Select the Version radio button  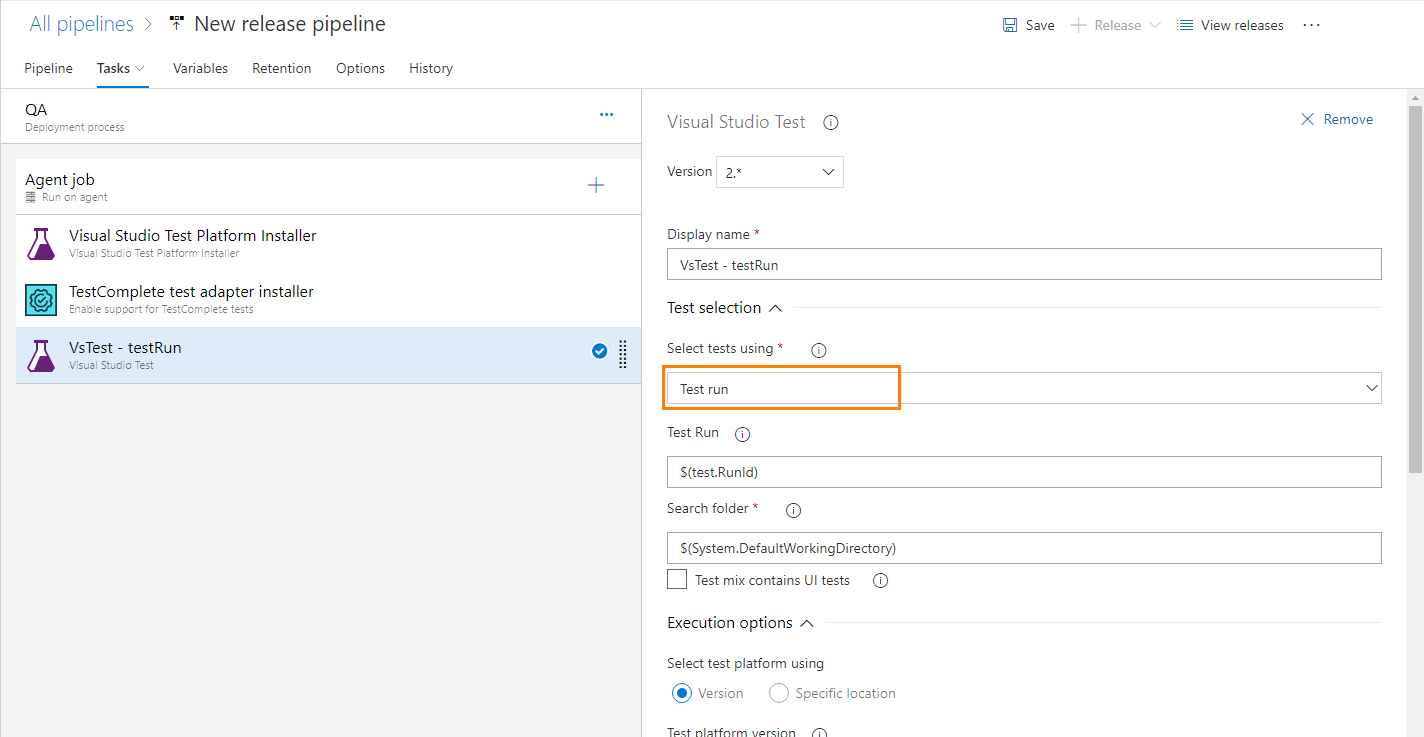(681, 692)
